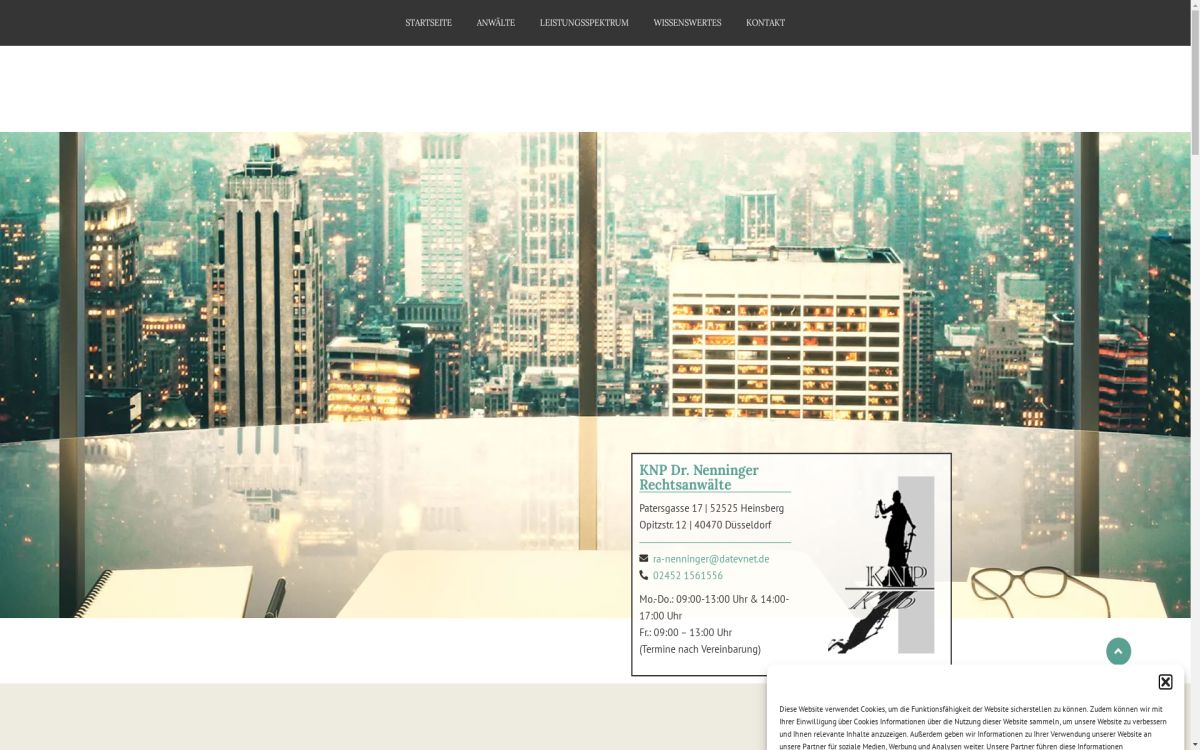The width and height of the screenshot is (1200, 750).
Task: Click the telephone handset icon
Action: click(644, 576)
